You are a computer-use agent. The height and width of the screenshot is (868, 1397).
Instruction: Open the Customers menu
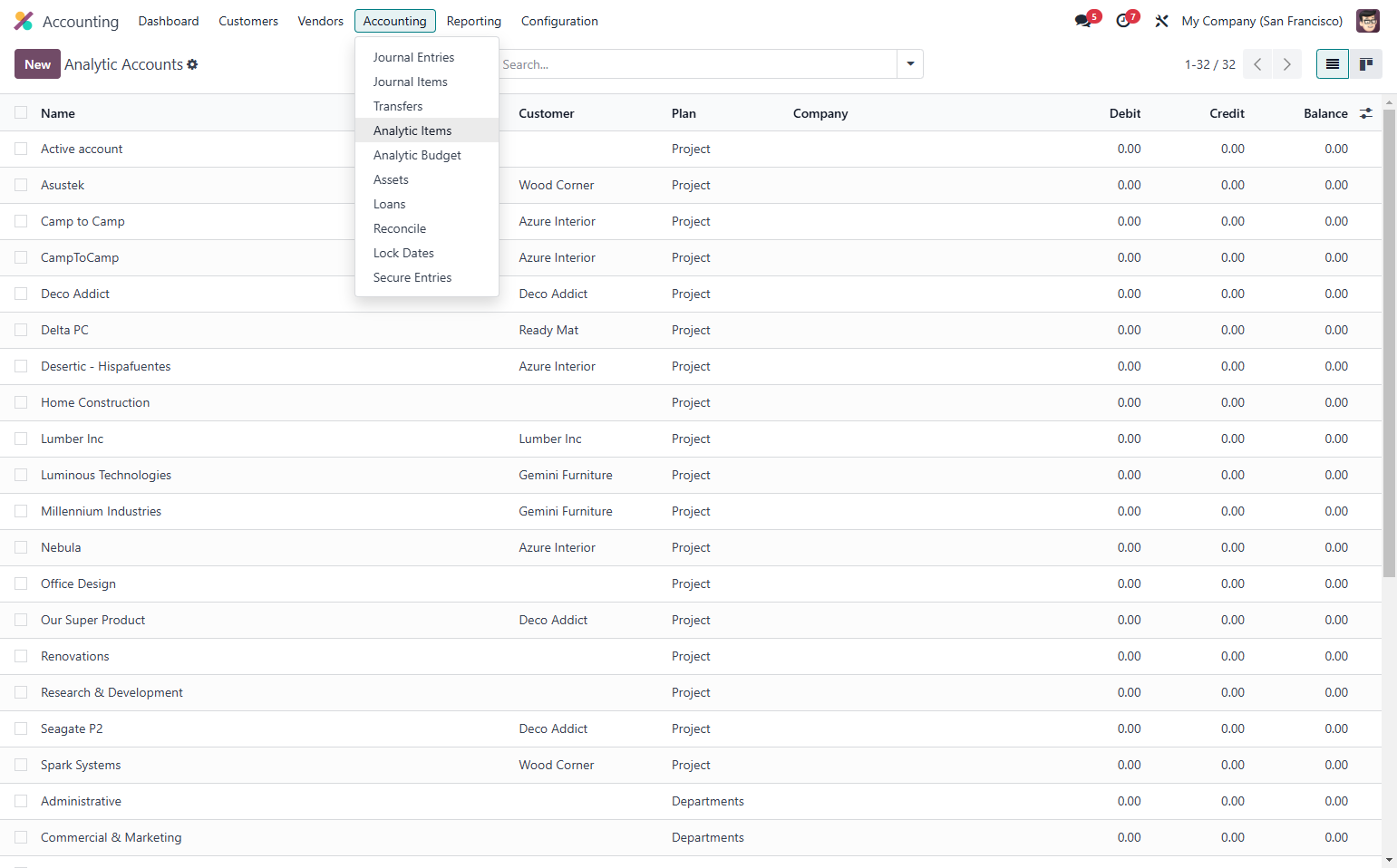(x=248, y=21)
